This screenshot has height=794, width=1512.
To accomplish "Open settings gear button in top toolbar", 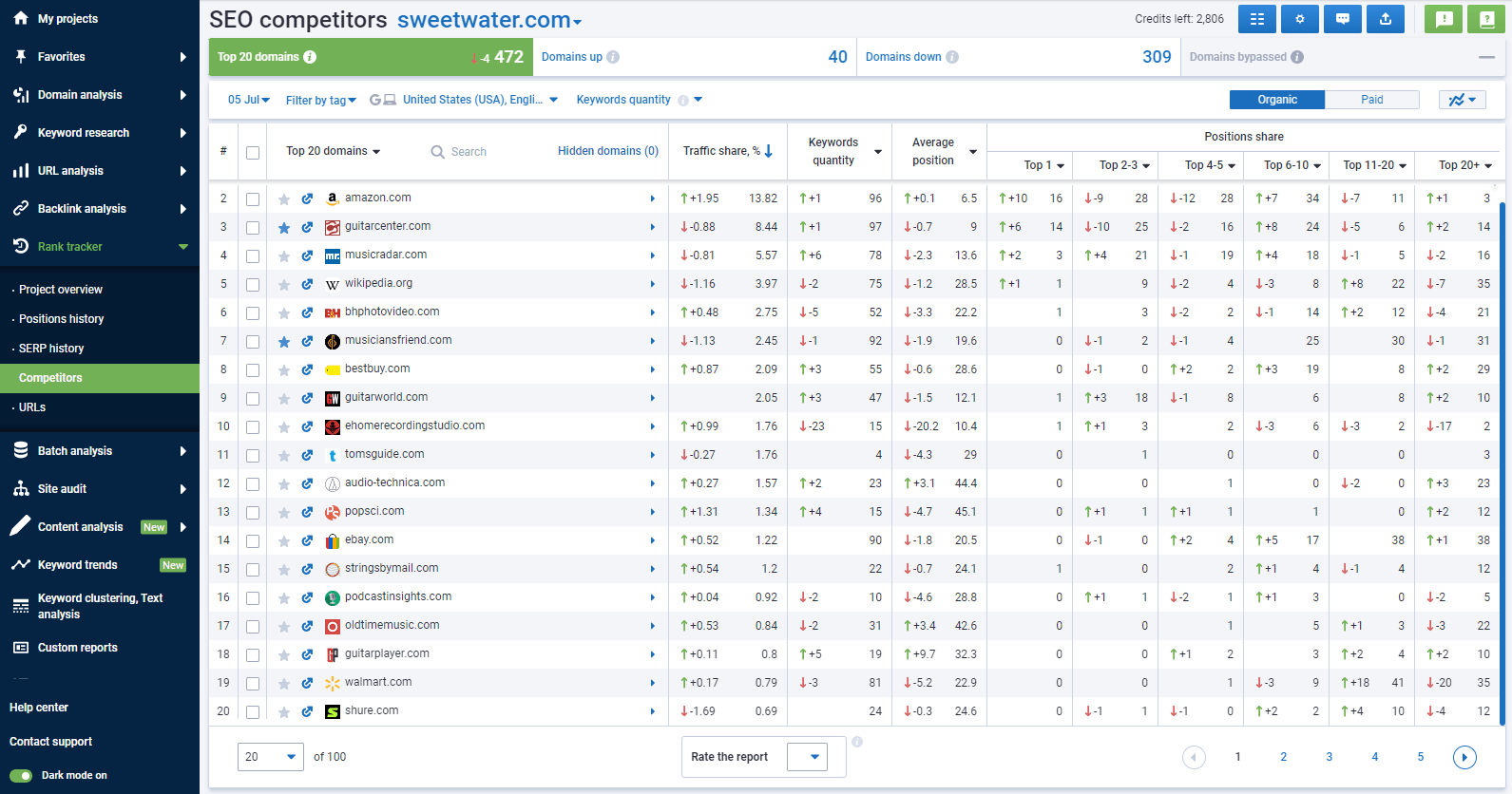I will [1300, 19].
